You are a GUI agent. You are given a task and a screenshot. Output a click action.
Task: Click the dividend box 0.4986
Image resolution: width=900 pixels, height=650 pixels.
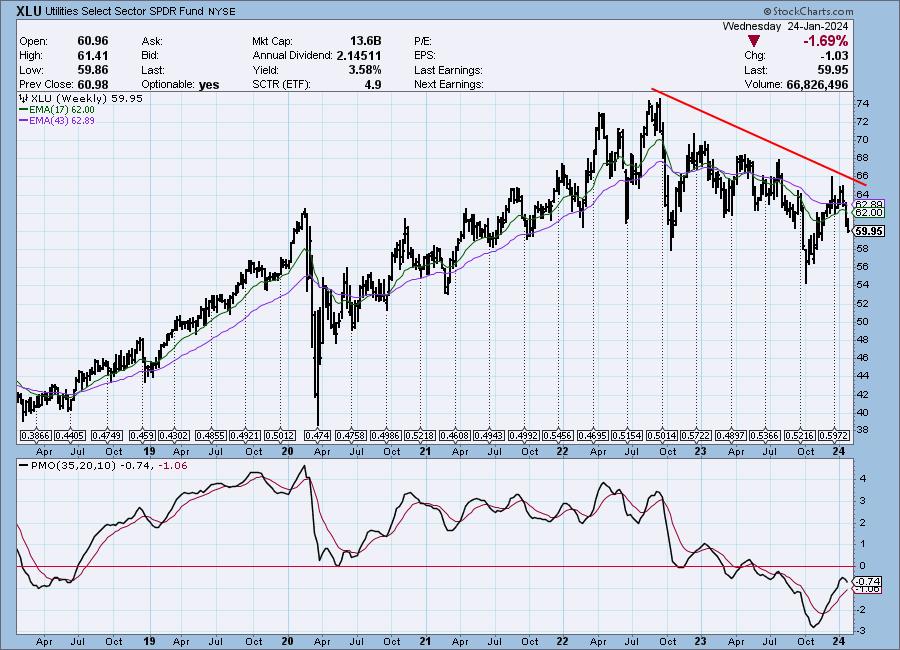click(386, 436)
